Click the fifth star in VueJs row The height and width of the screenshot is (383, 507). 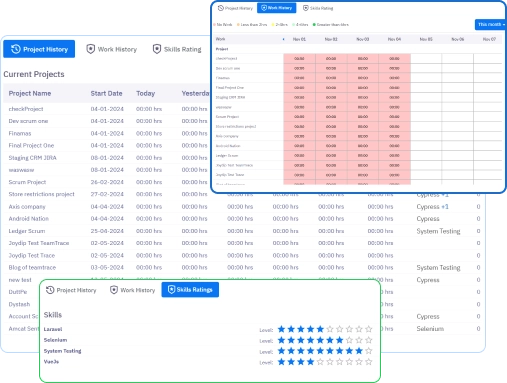pyautogui.click(x=320, y=362)
